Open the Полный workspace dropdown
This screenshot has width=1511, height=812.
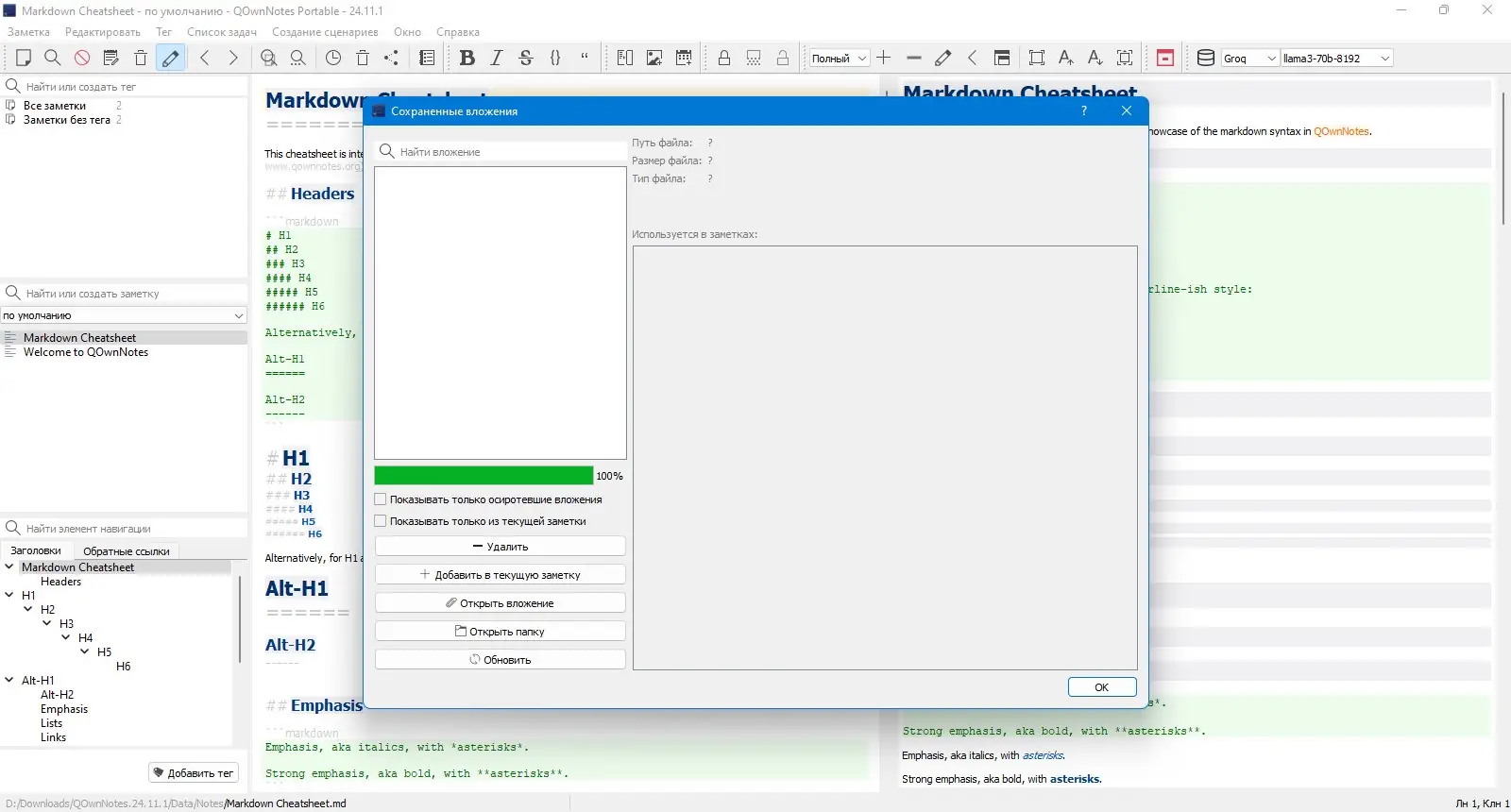[x=839, y=59]
